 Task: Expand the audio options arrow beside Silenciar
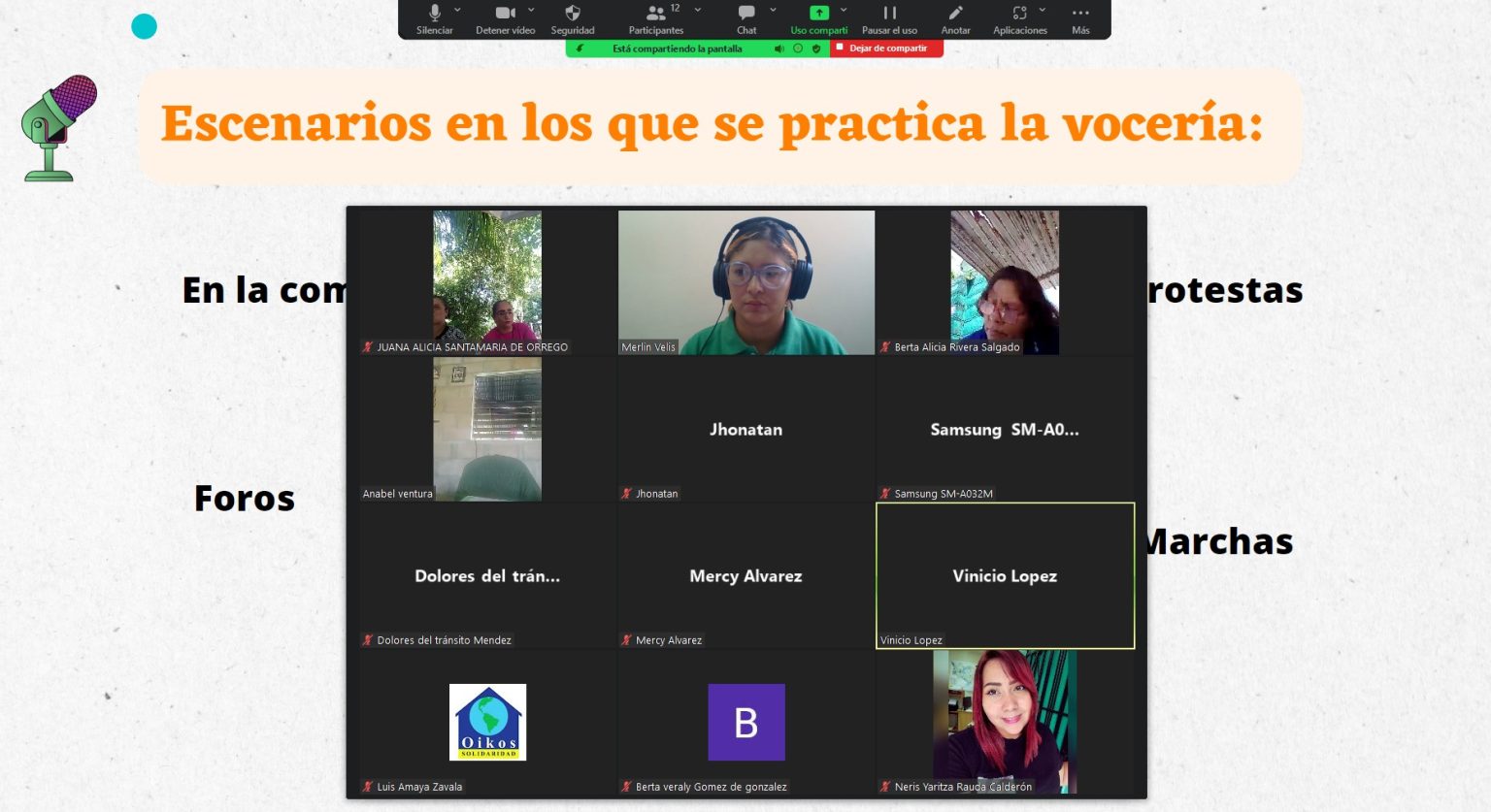click(458, 10)
